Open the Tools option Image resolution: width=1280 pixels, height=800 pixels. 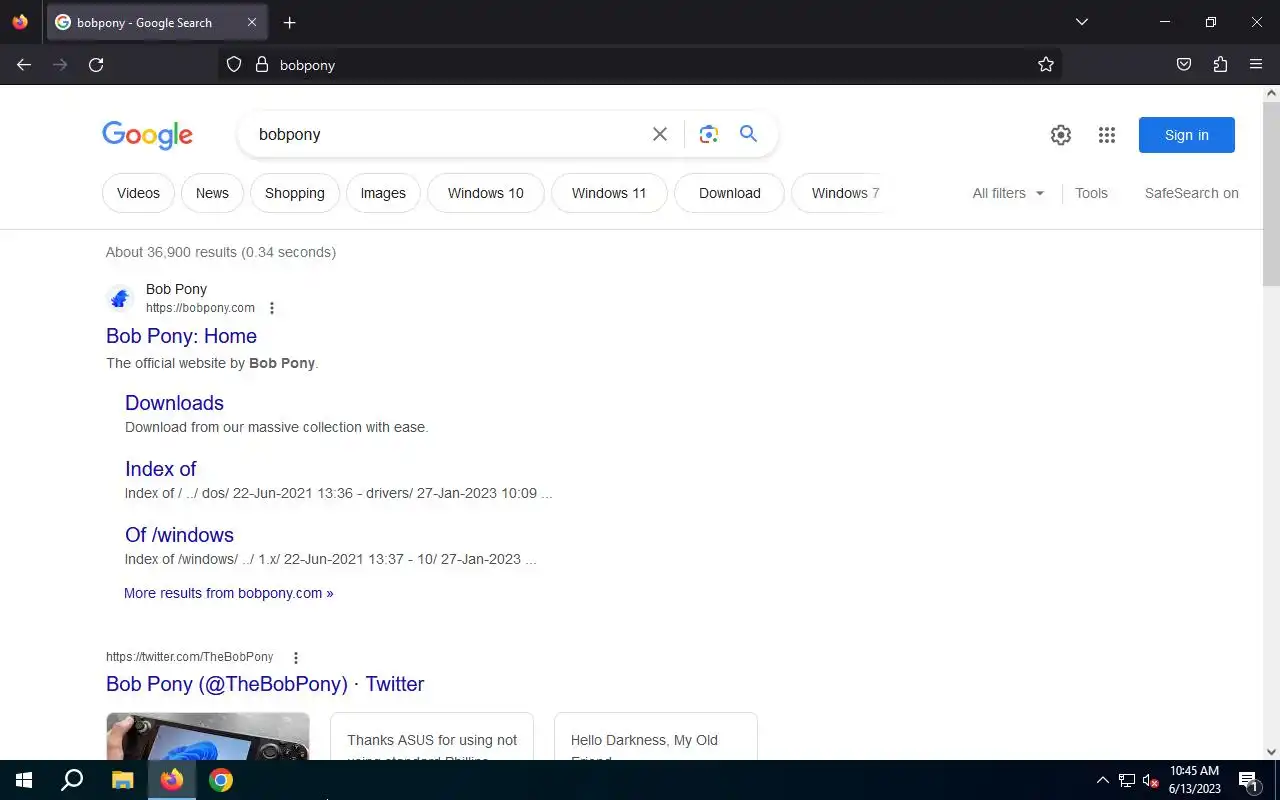1091,193
